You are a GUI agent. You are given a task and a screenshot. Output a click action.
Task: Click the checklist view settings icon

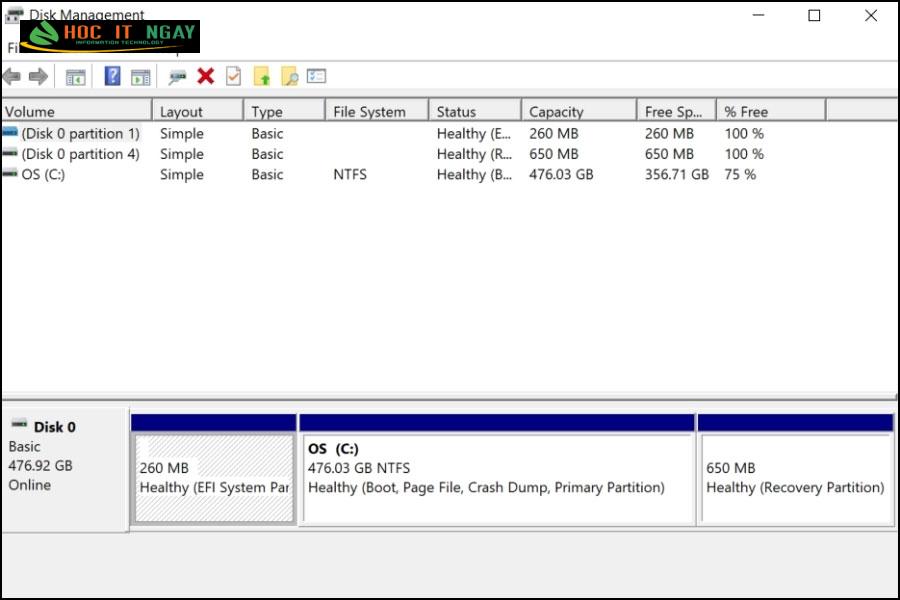316,76
